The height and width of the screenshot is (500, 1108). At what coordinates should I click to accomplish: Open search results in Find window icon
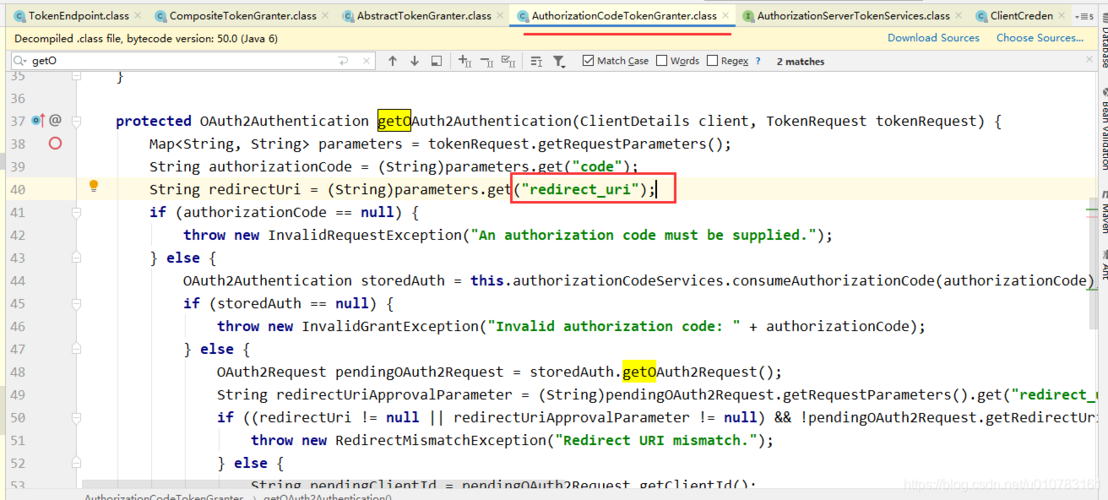(x=437, y=61)
